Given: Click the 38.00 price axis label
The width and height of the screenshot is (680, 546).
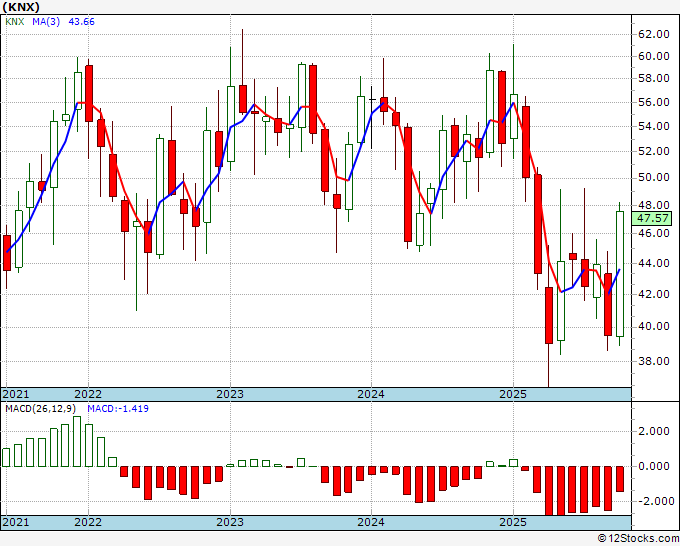Looking at the screenshot, I should click(x=654, y=361).
